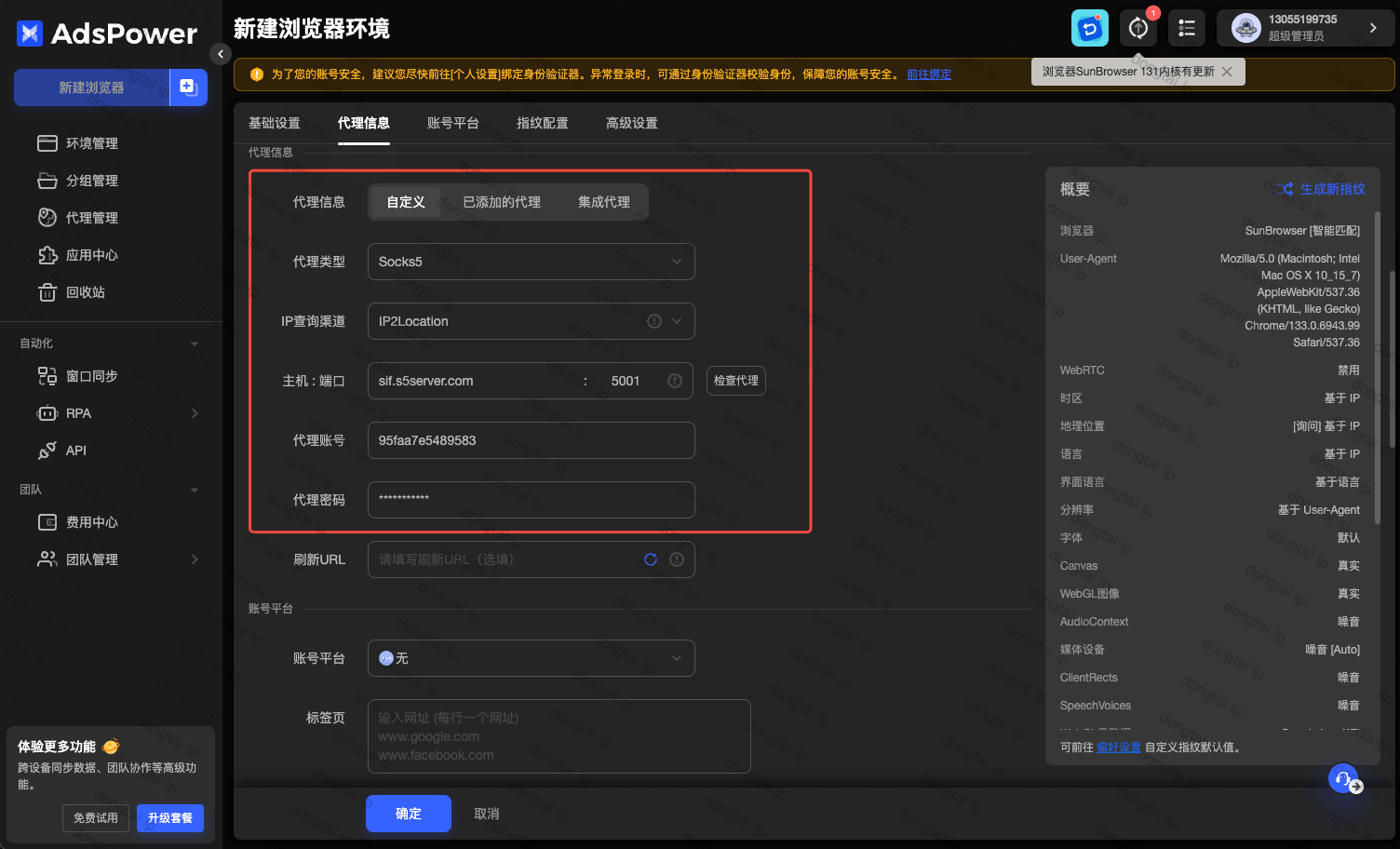
Task: Click the info icon in host port field
Action: (675, 381)
